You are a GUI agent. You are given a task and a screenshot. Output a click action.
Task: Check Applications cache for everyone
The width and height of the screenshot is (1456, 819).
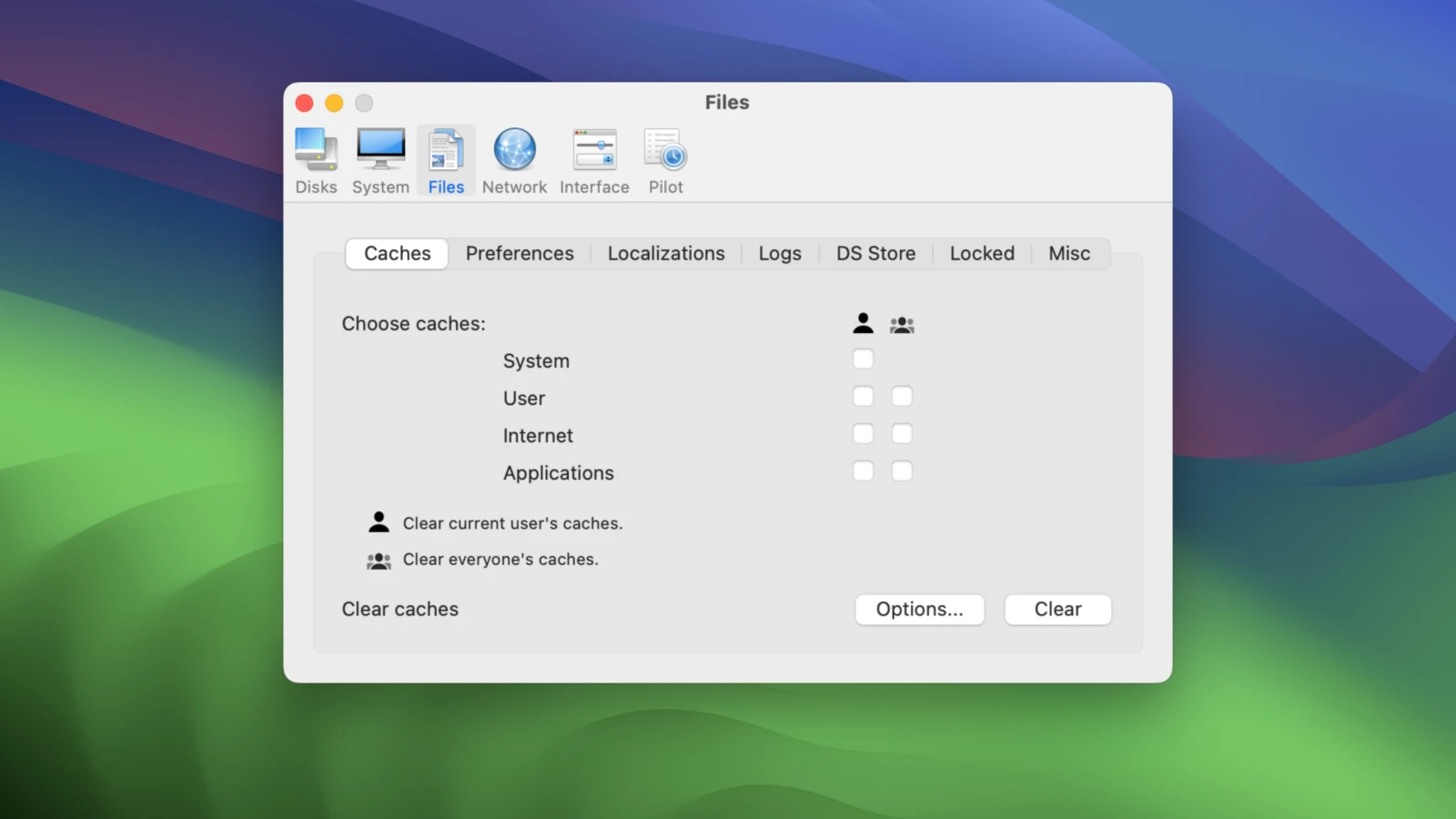tap(902, 471)
